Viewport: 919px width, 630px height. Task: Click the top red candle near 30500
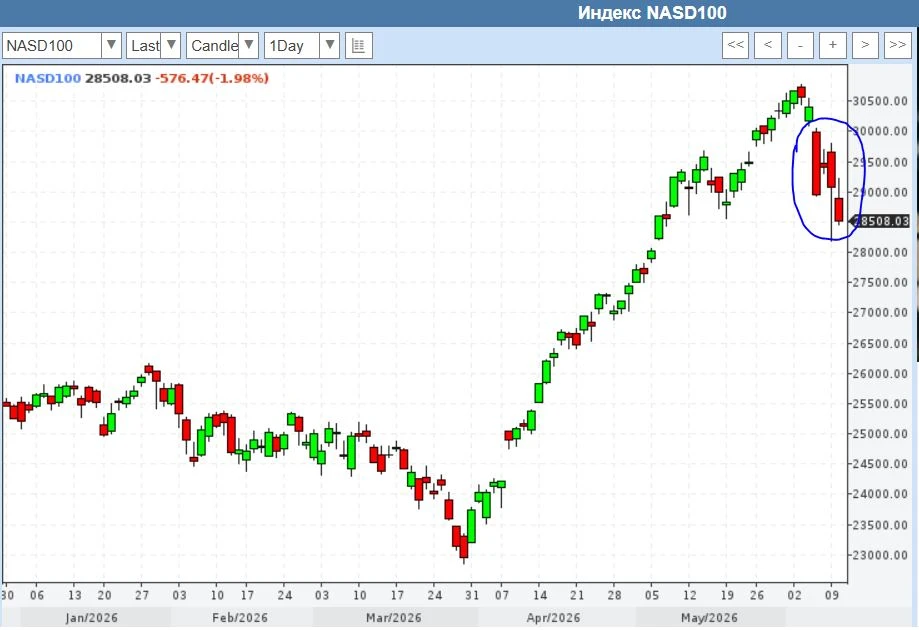(x=801, y=91)
